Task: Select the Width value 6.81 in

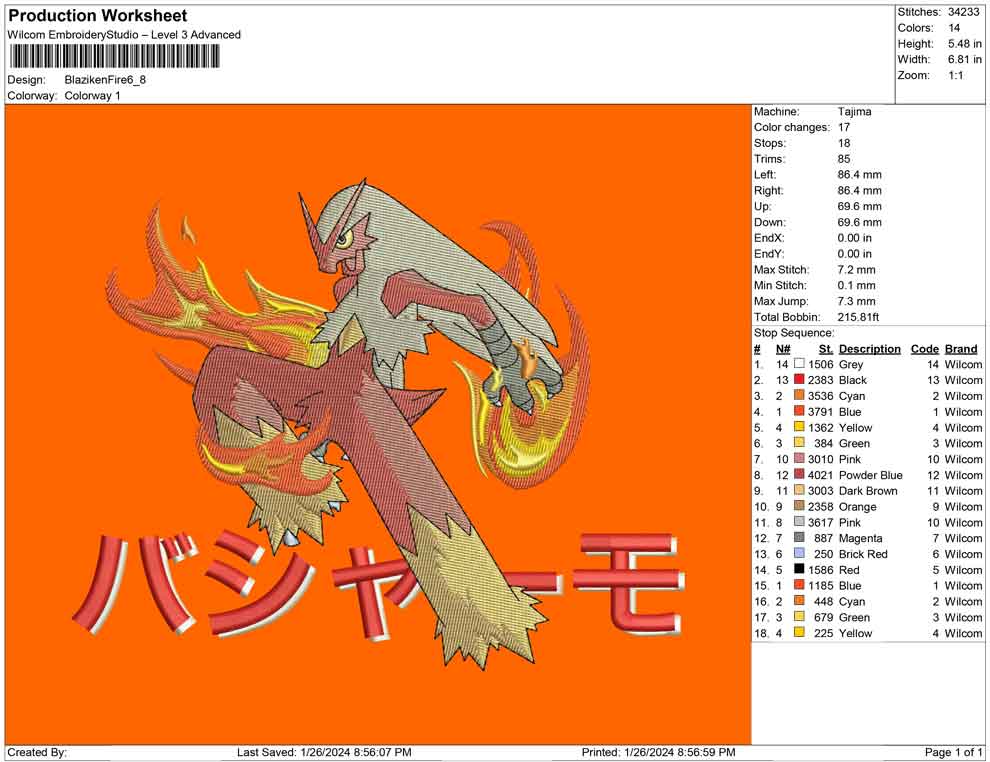Action: pyautogui.click(x=964, y=59)
